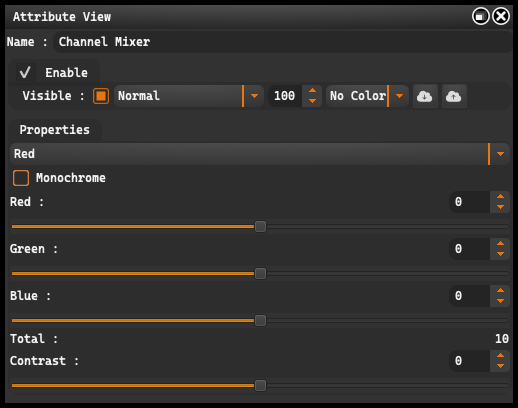Decrement the Contrast value spinner
The width and height of the screenshot is (518, 408).
(x=500, y=366)
